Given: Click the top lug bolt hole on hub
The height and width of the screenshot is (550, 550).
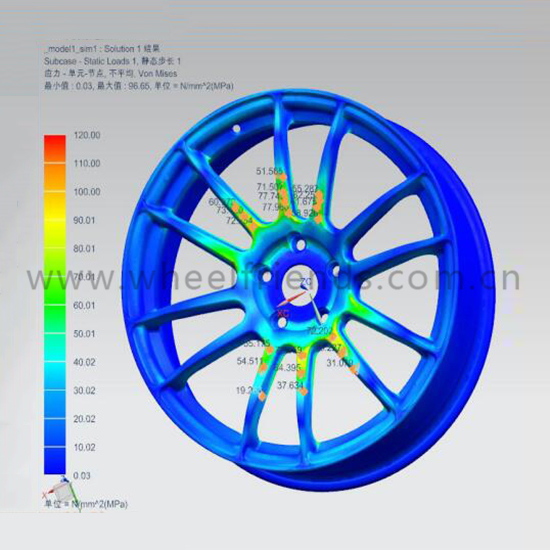Looking at the screenshot, I should click(301, 244).
